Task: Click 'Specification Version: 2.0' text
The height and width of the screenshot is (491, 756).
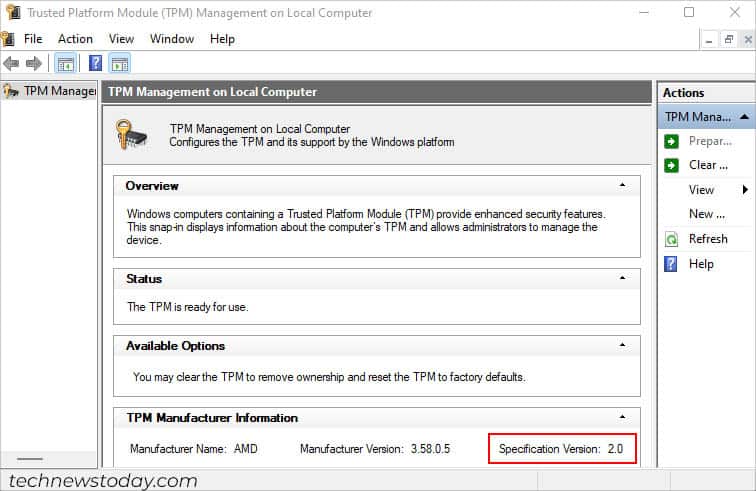Action: [x=561, y=449]
